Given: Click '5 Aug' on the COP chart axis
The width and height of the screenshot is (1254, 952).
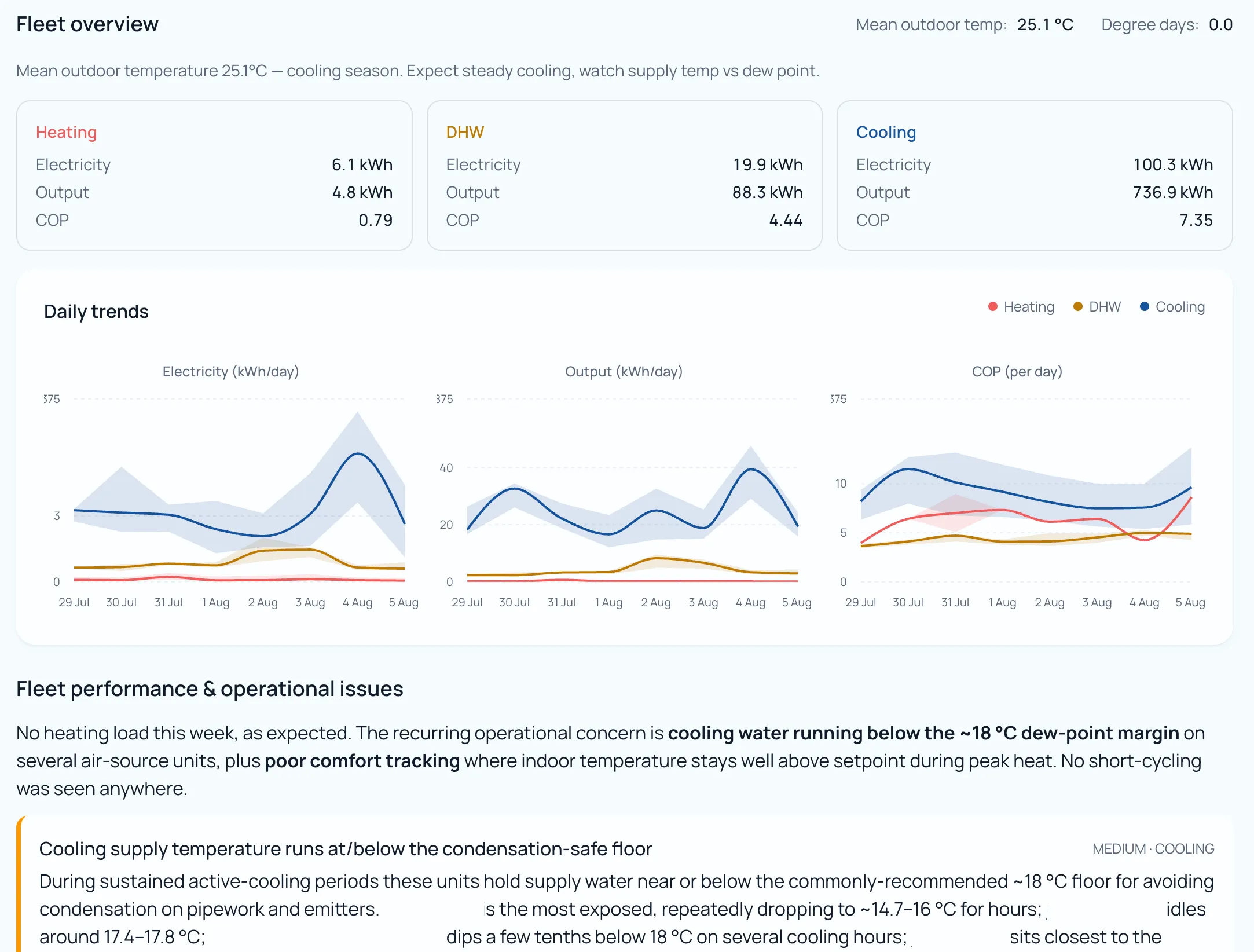Looking at the screenshot, I should (x=1190, y=602).
